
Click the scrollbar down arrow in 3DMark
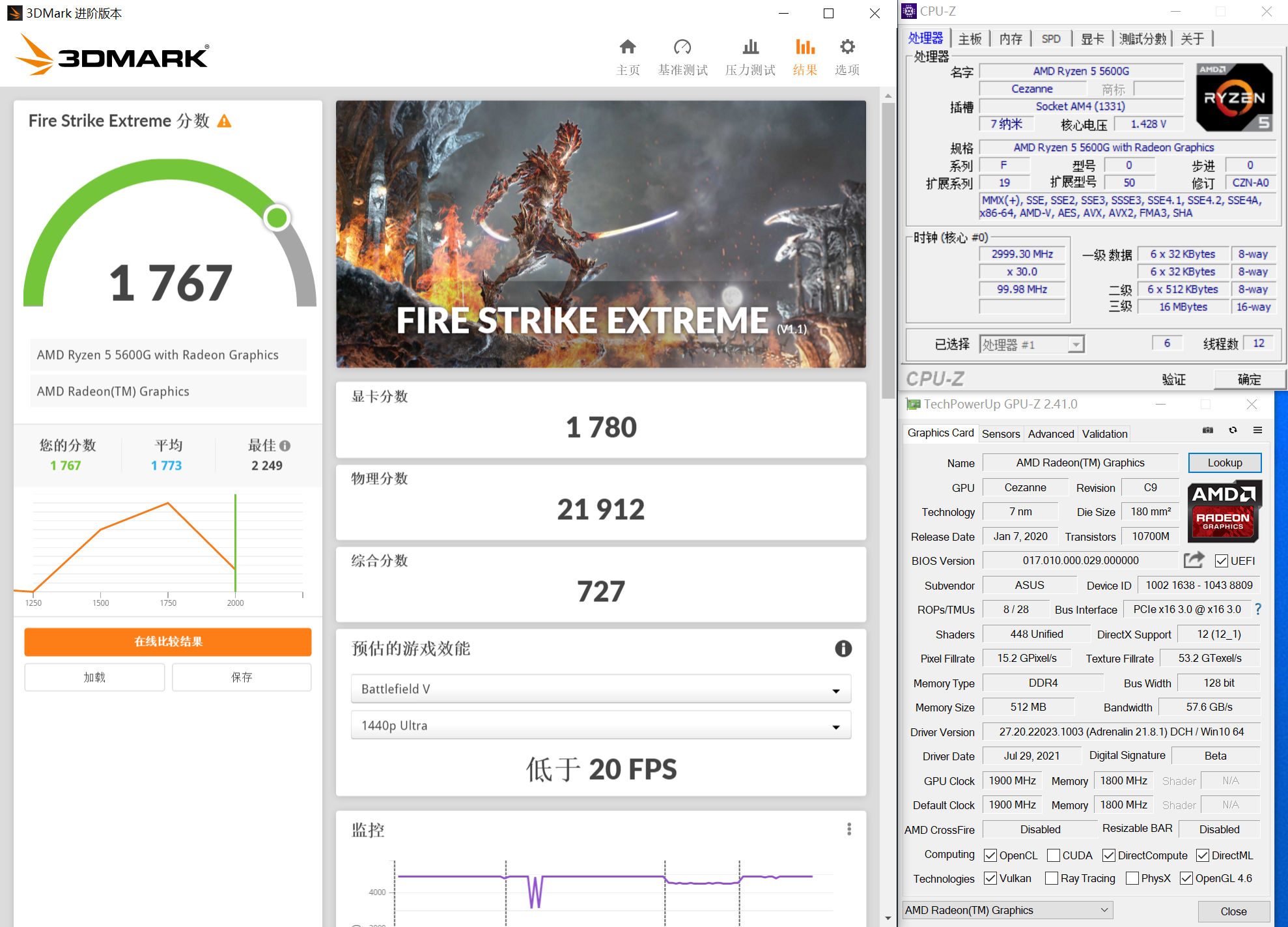(888, 919)
